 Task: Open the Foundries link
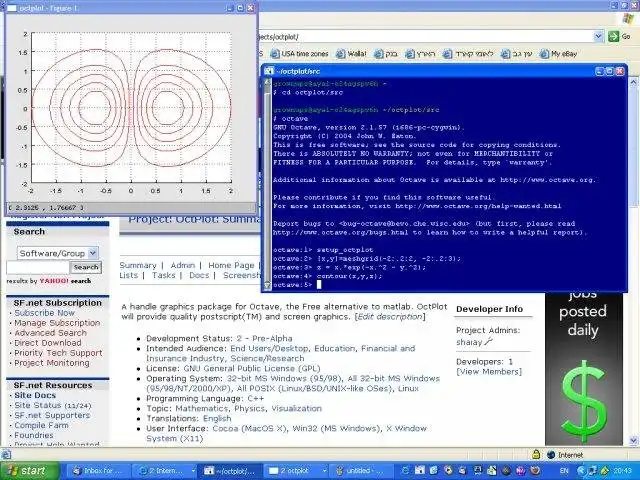click(34, 436)
